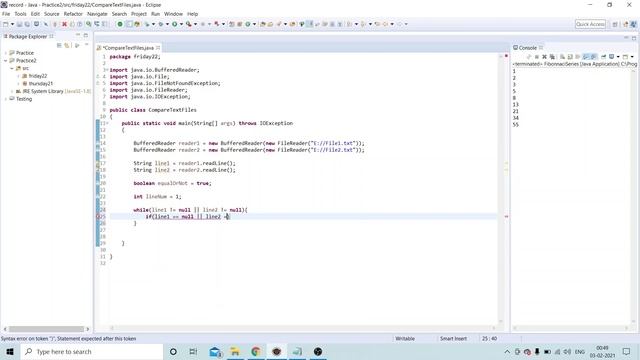Open the Project menu
The height and width of the screenshot is (360, 640).
(x=139, y=14)
